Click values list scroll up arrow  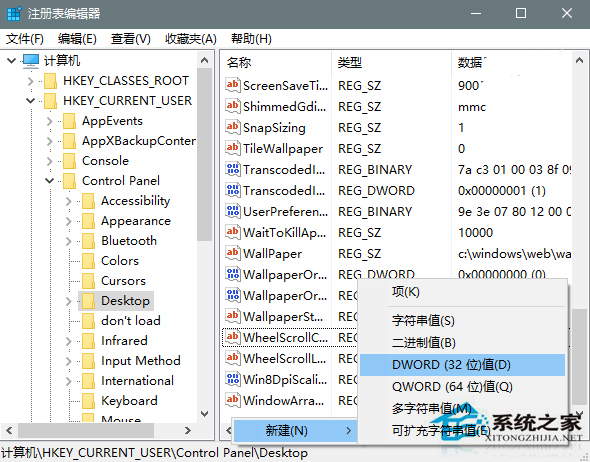(x=579, y=60)
